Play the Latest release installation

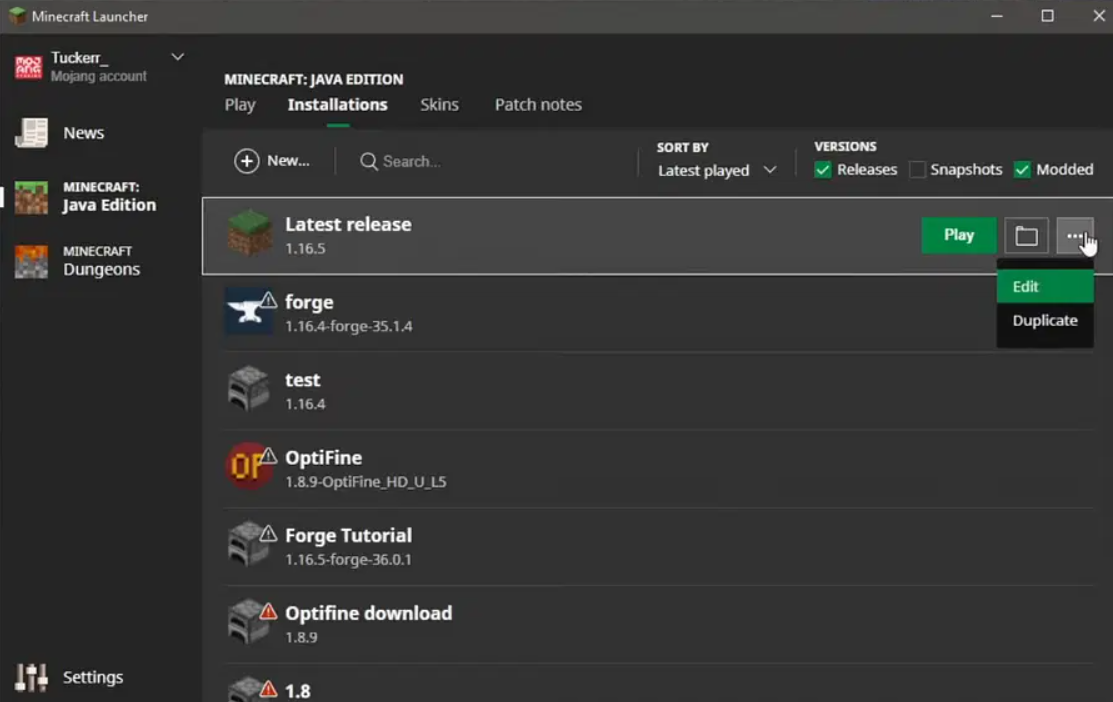point(959,235)
